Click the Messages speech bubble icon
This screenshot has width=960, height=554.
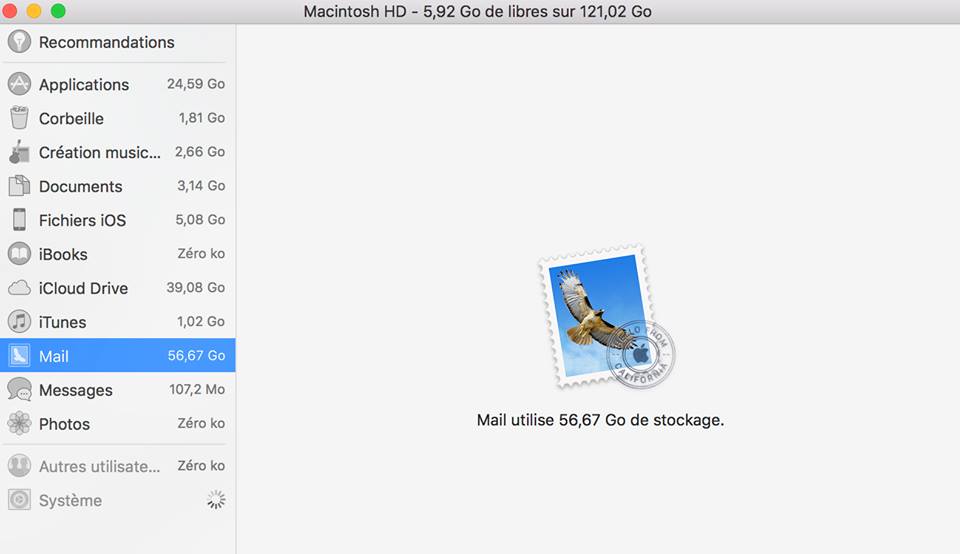coord(19,389)
